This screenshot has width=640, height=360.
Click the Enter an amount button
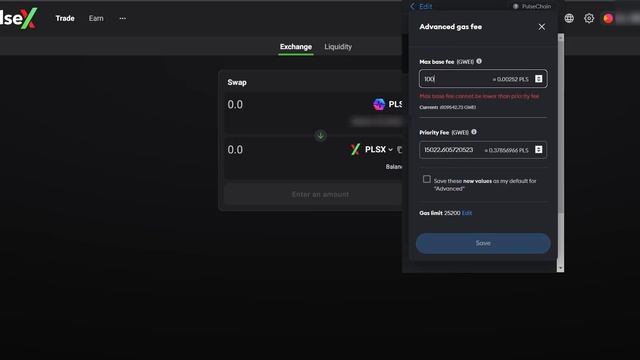(x=313, y=194)
